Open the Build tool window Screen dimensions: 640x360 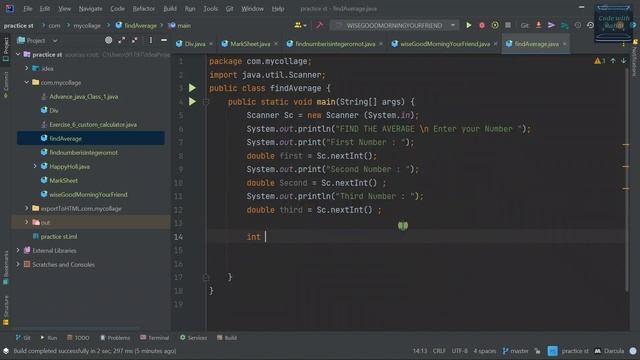[227, 338]
